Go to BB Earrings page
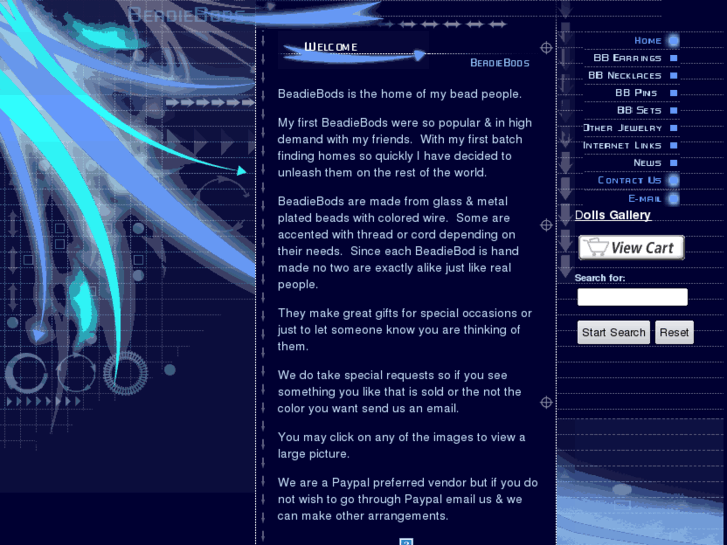727x545 pixels. tap(627, 58)
